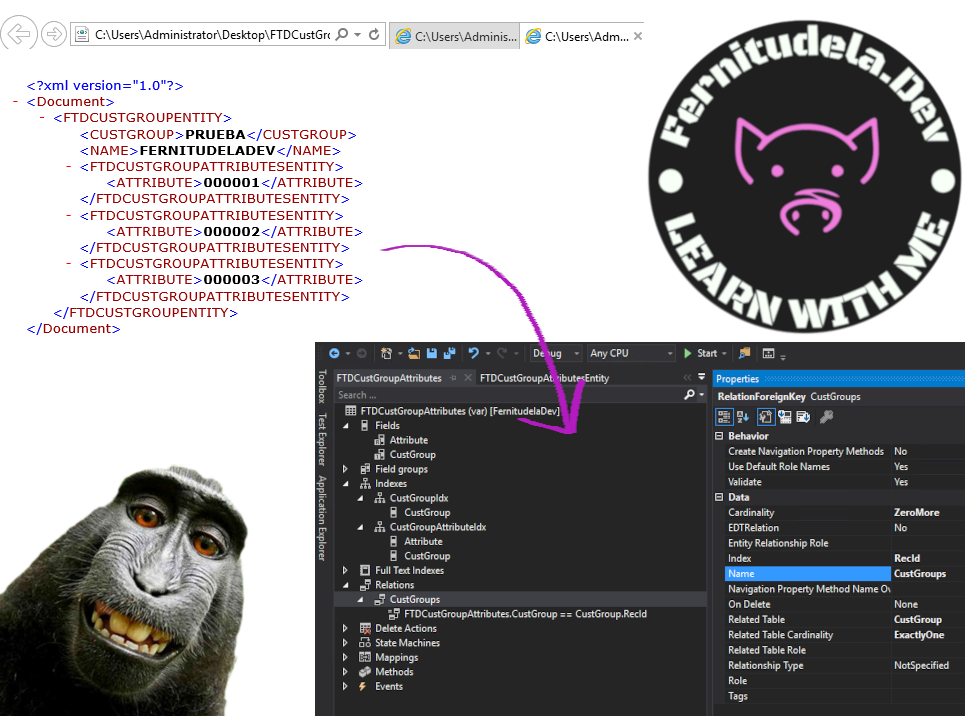The image size is (965, 716).
Task: Click the browser Back arrow button
Action: pyautogui.click(x=19, y=34)
